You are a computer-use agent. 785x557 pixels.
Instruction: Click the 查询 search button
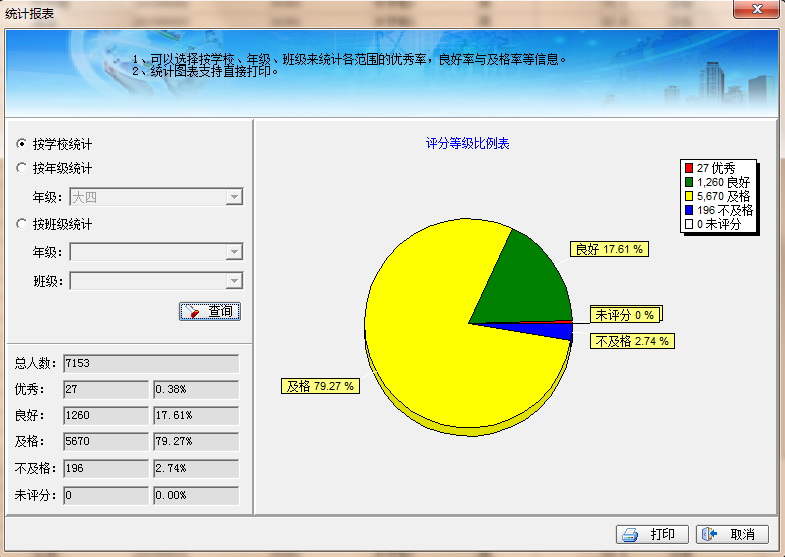click(210, 311)
